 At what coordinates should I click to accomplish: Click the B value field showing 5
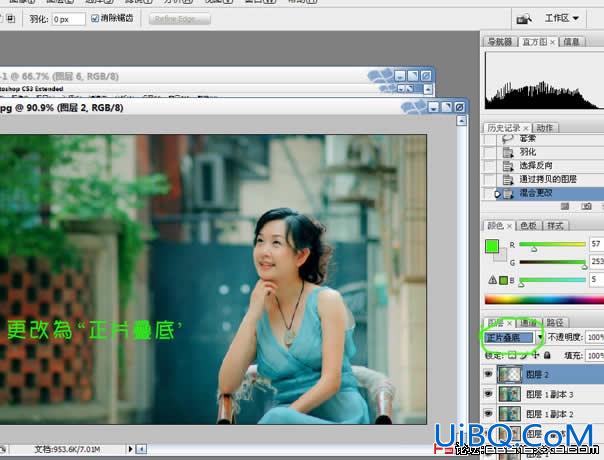click(x=596, y=279)
